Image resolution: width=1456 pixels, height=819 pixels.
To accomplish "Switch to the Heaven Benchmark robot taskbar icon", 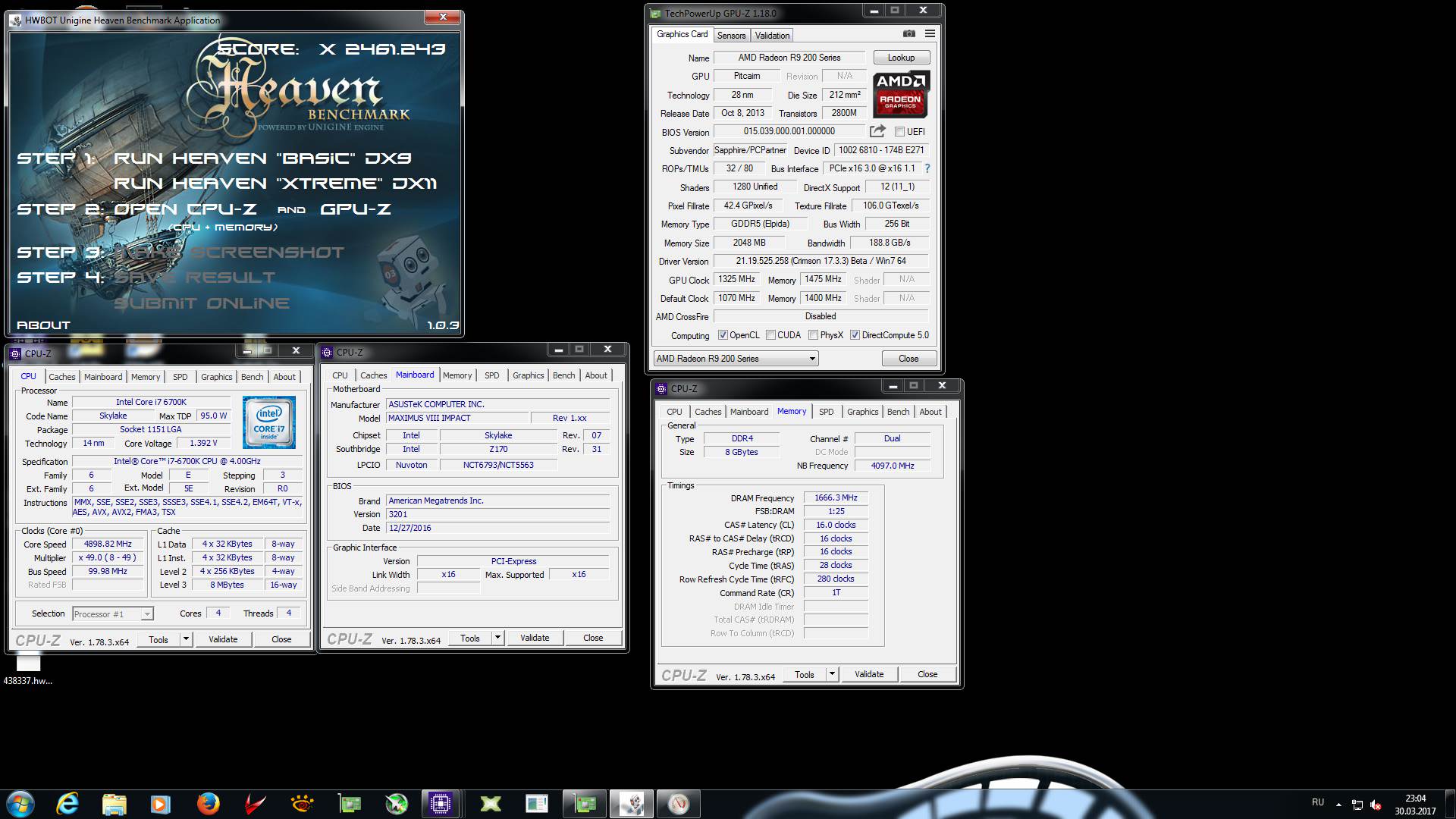I will tap(632, 804).
